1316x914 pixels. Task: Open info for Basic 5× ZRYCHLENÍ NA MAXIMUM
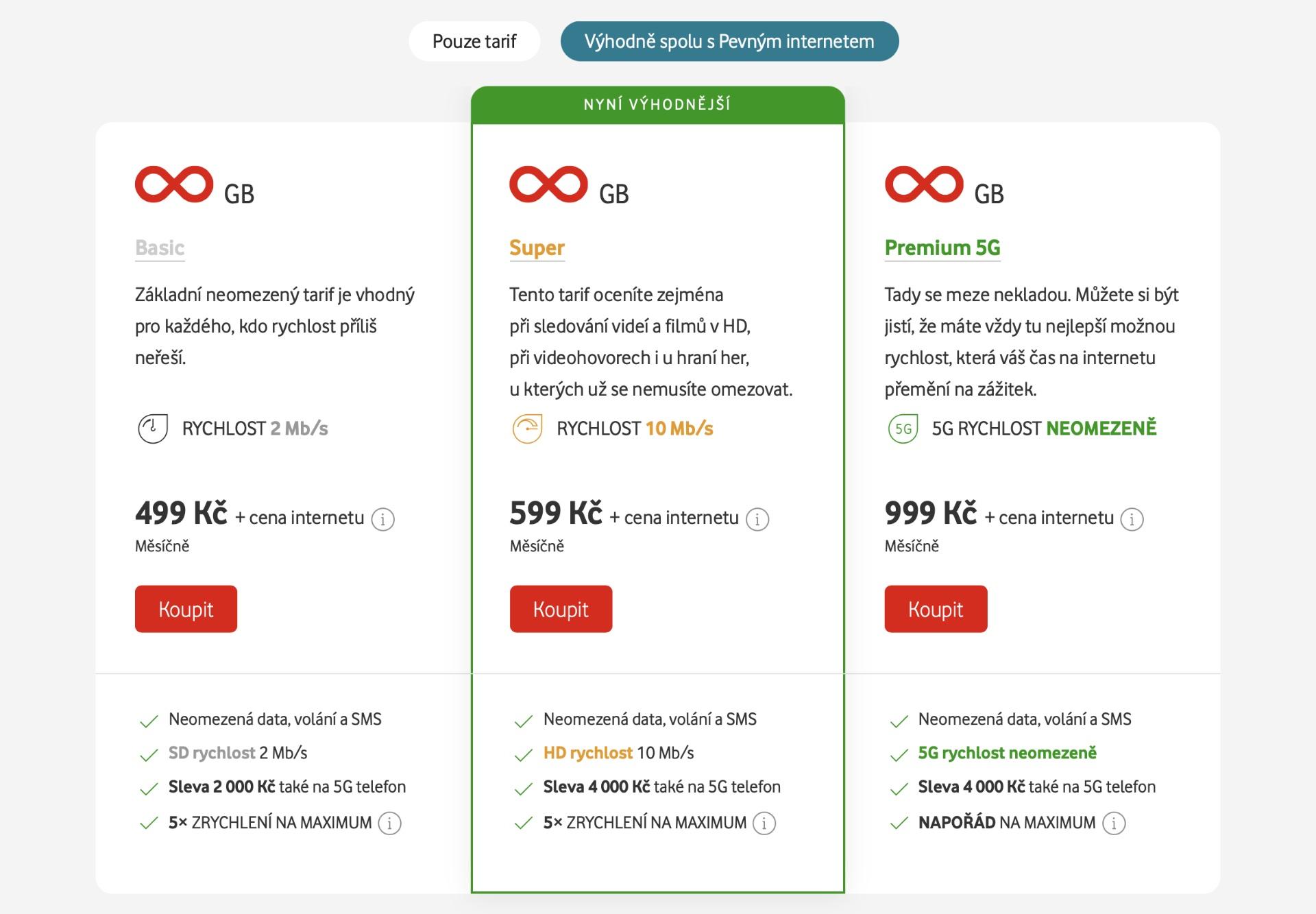pyautogui.click(x=390, y=823)
